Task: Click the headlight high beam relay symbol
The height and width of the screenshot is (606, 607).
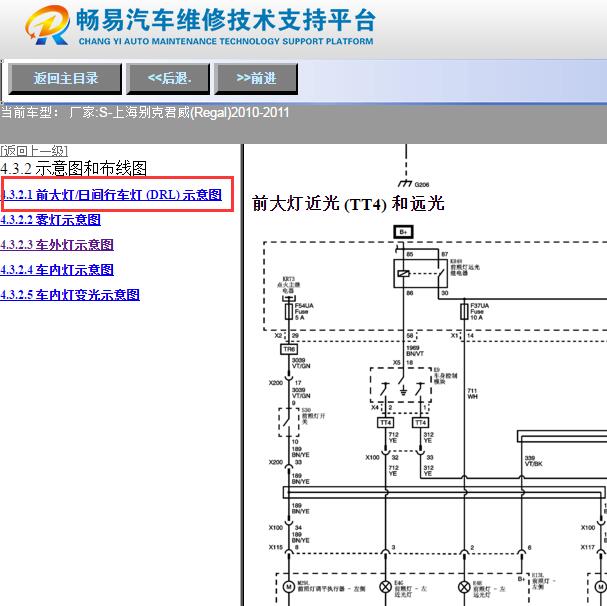Action: (x=420, y=273)
